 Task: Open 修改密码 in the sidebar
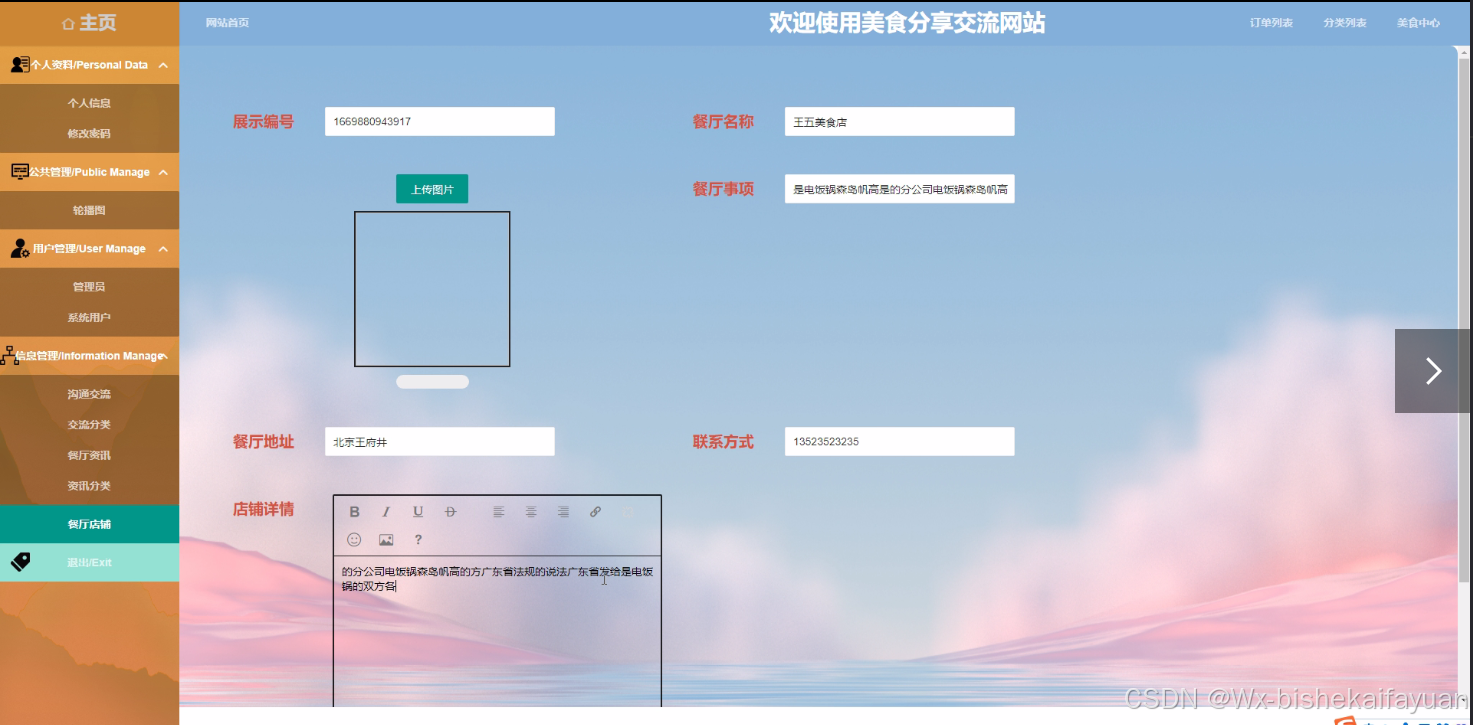pos(89,134)
